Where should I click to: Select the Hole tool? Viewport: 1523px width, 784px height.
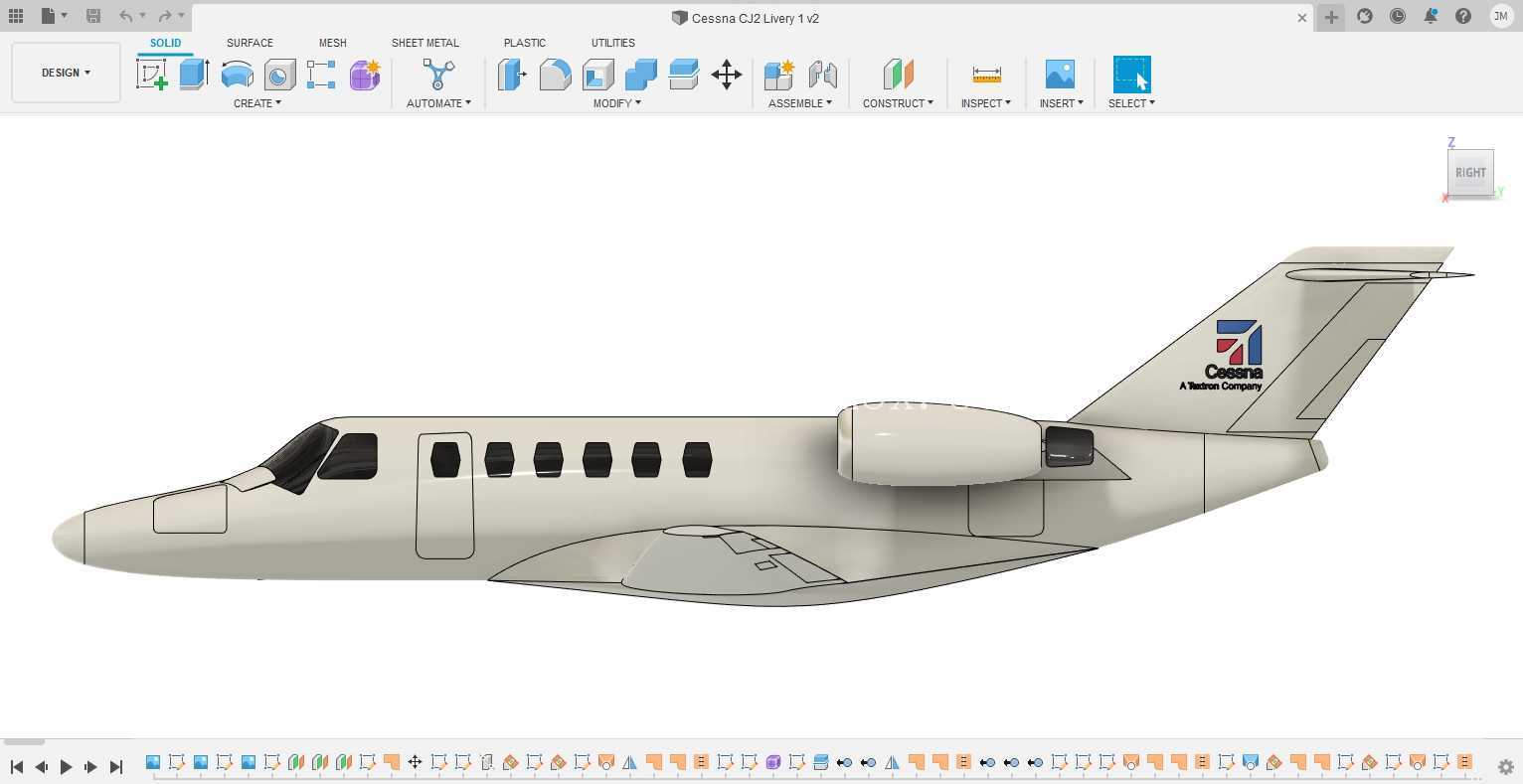[x=279, y=75]
